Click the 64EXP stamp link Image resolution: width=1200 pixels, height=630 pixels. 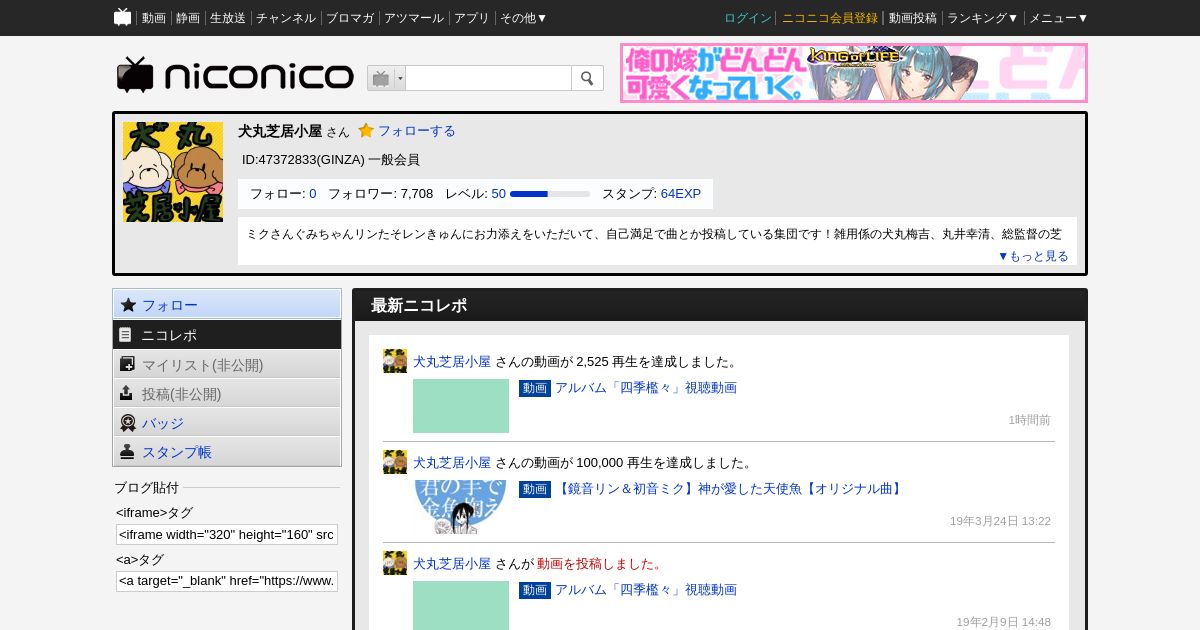coord(681,194)
